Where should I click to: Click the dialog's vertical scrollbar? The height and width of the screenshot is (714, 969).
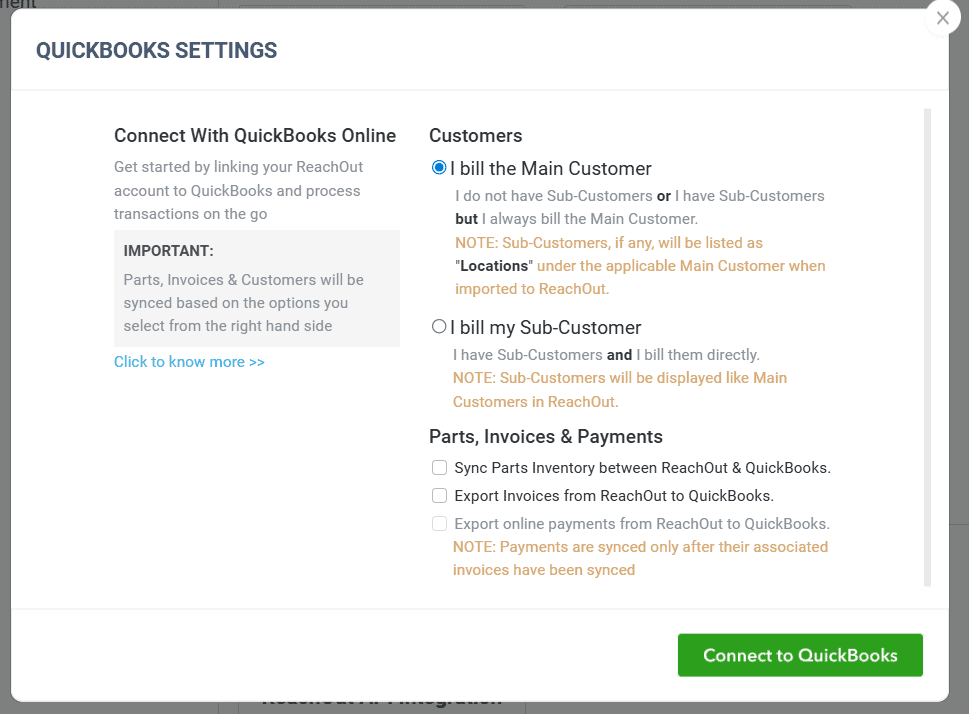click(927, 347)
